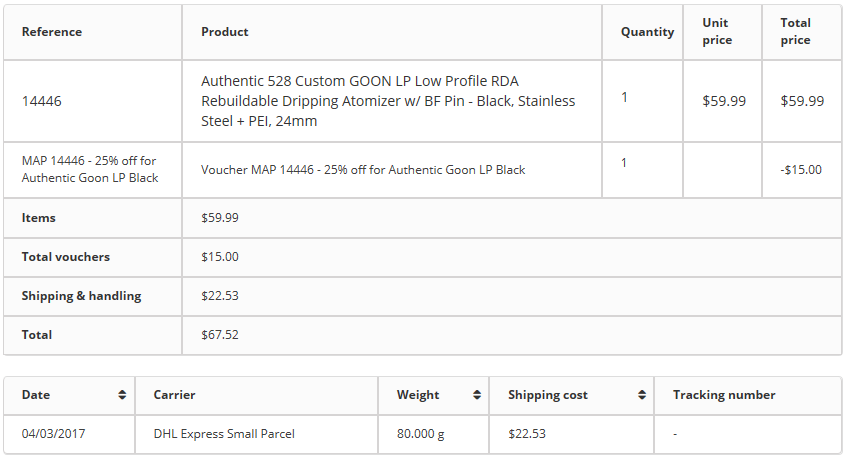This screenshot has height=460, width=849.
Task: Click the Unit price column header
Action: coord(717,32)
